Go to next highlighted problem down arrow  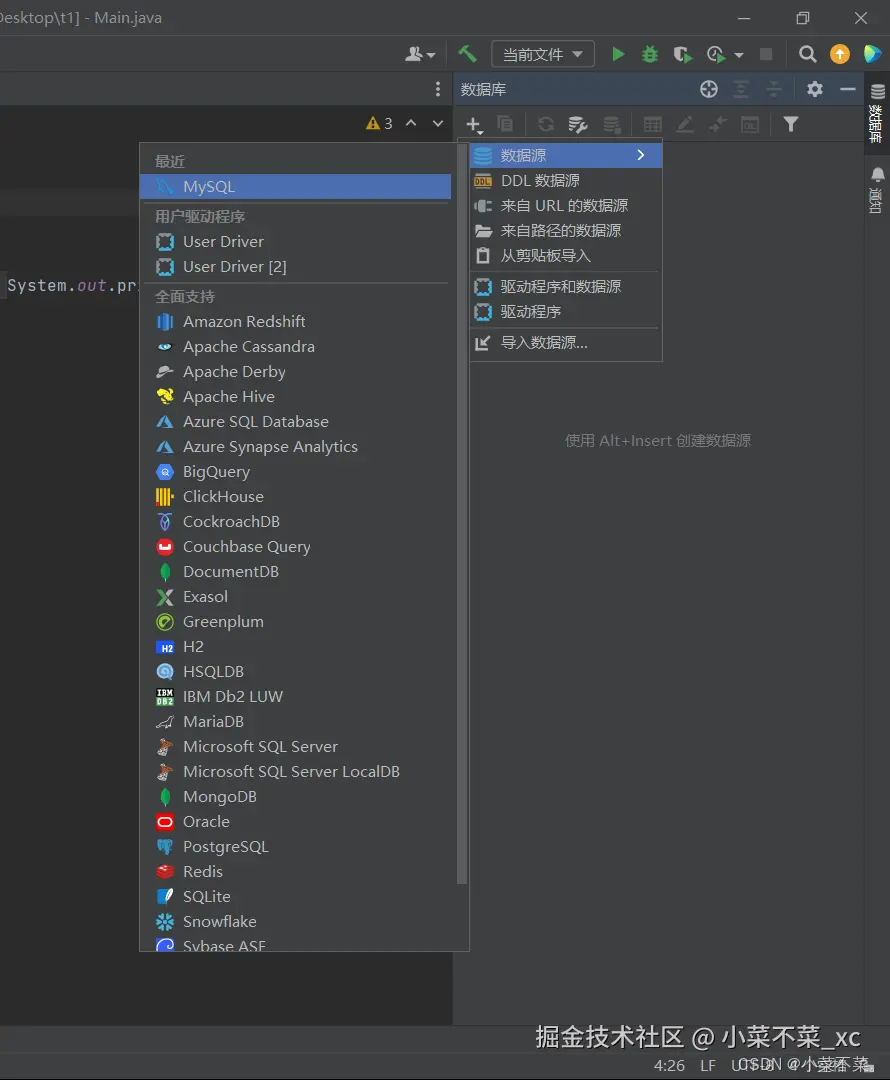click(438, 123)
